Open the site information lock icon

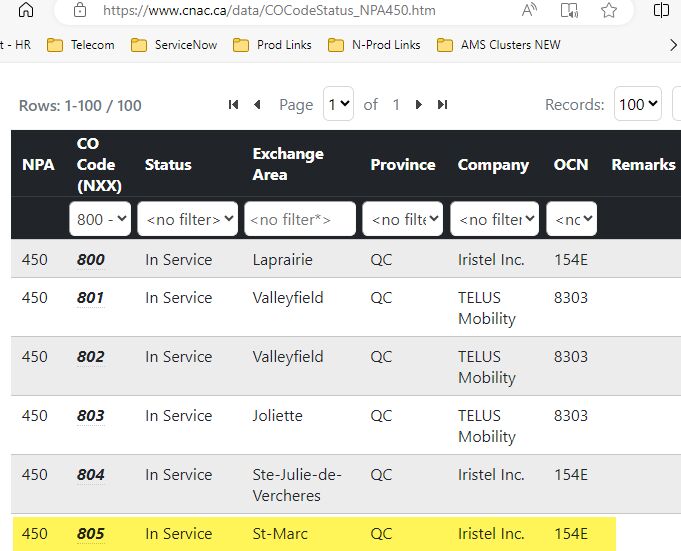pos(80,10)
